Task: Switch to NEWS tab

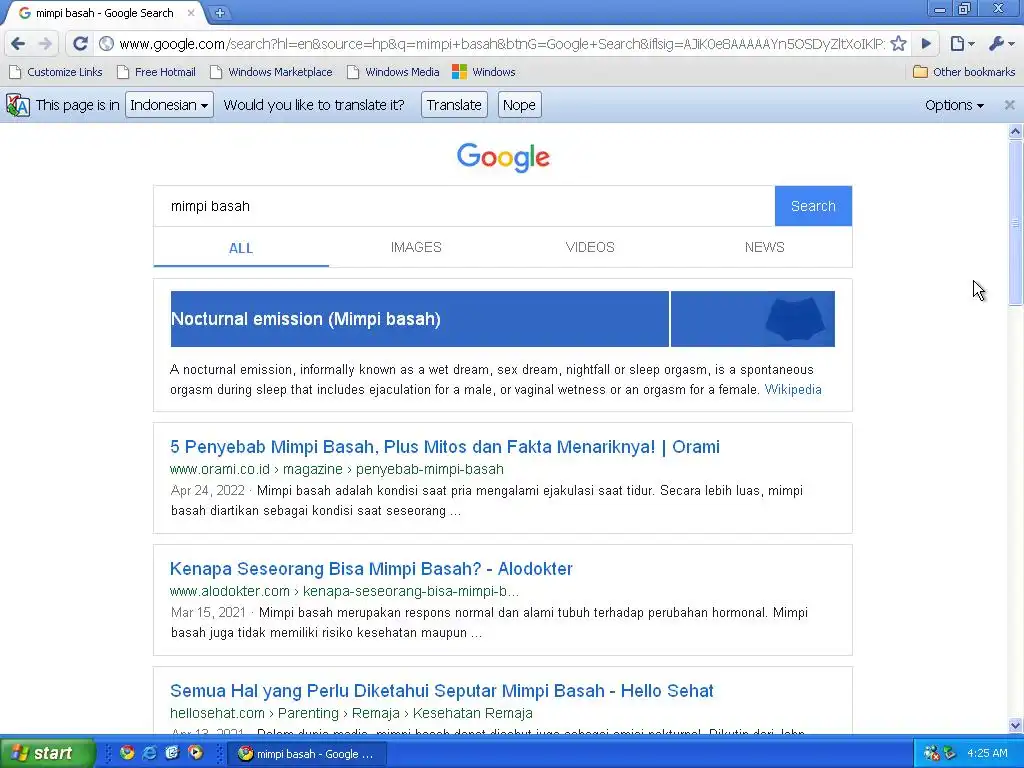Action: (764, 248)
